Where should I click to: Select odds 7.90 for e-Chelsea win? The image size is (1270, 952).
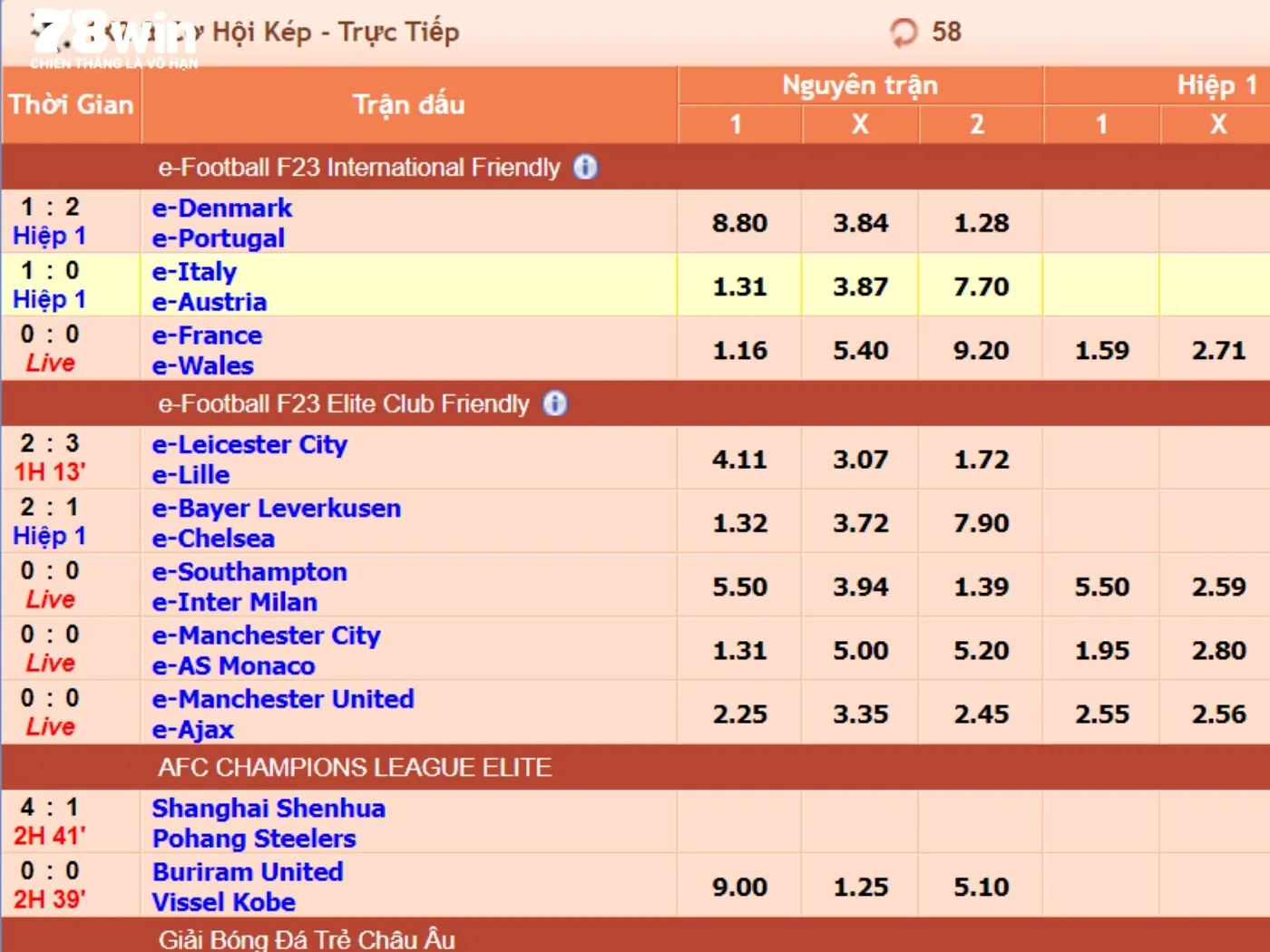(x=982, y=523)
